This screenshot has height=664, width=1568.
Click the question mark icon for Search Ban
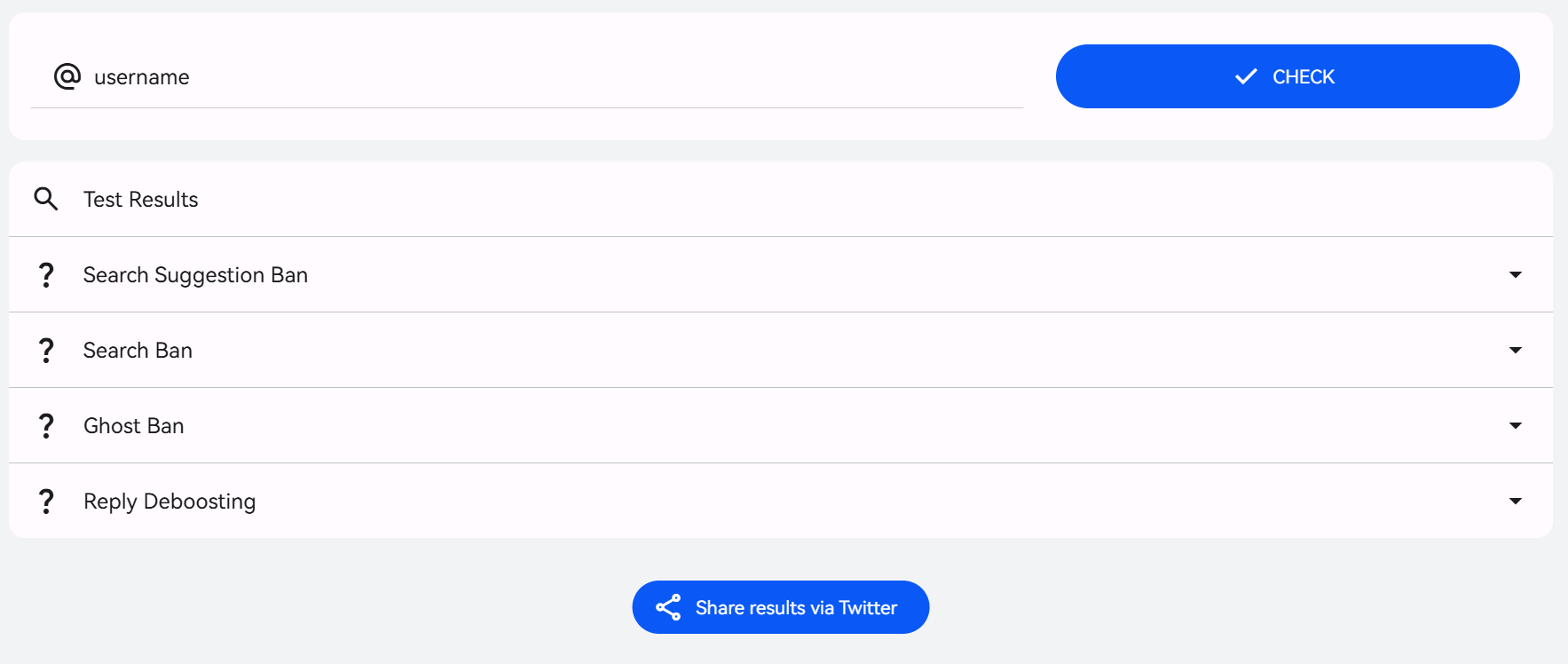[45, 350]
